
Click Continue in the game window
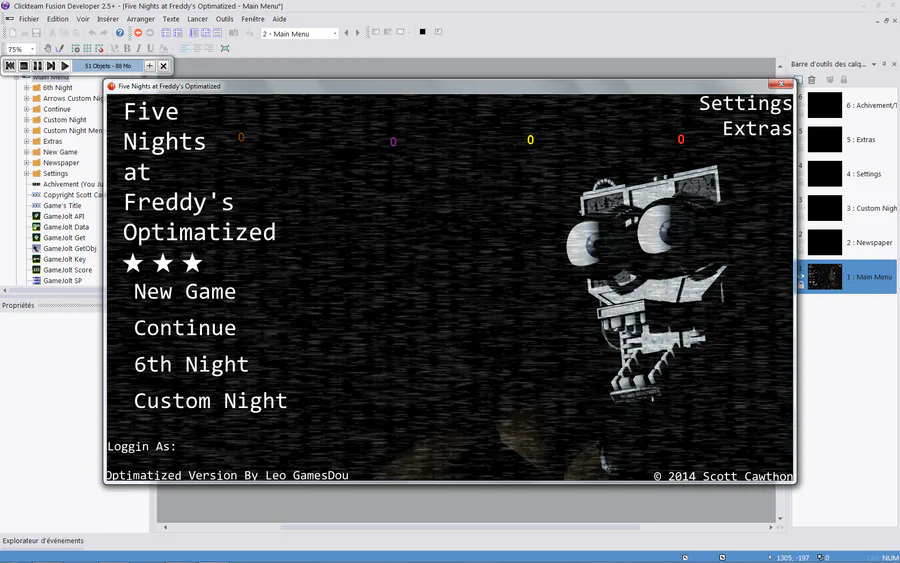click(185, 328)
